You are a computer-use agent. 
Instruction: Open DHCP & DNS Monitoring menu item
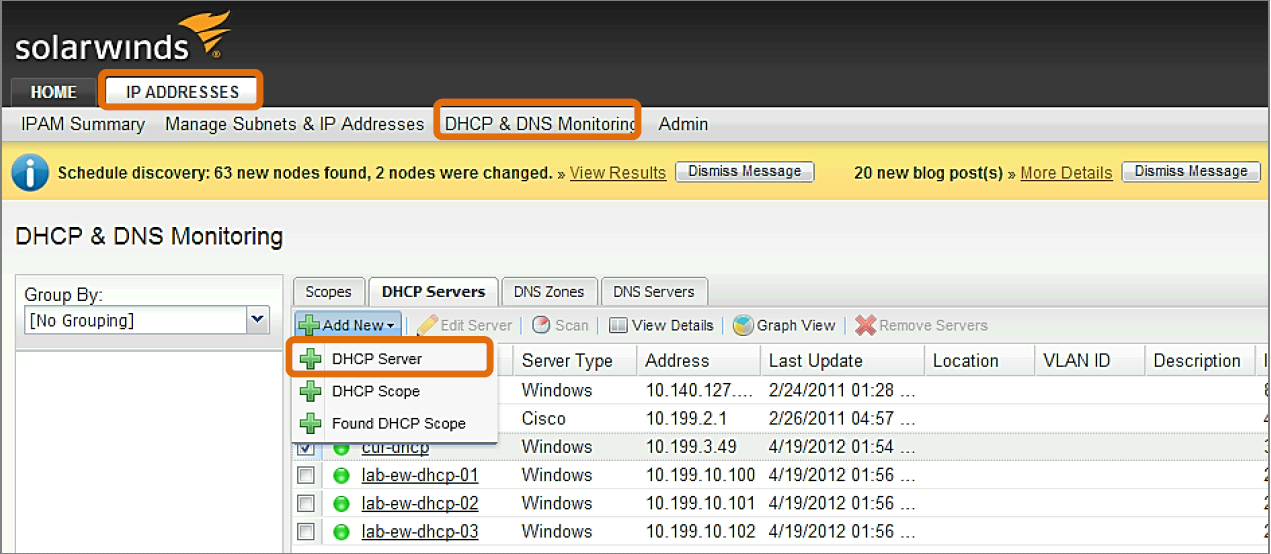pyautogui.click(x=540, y=125)
